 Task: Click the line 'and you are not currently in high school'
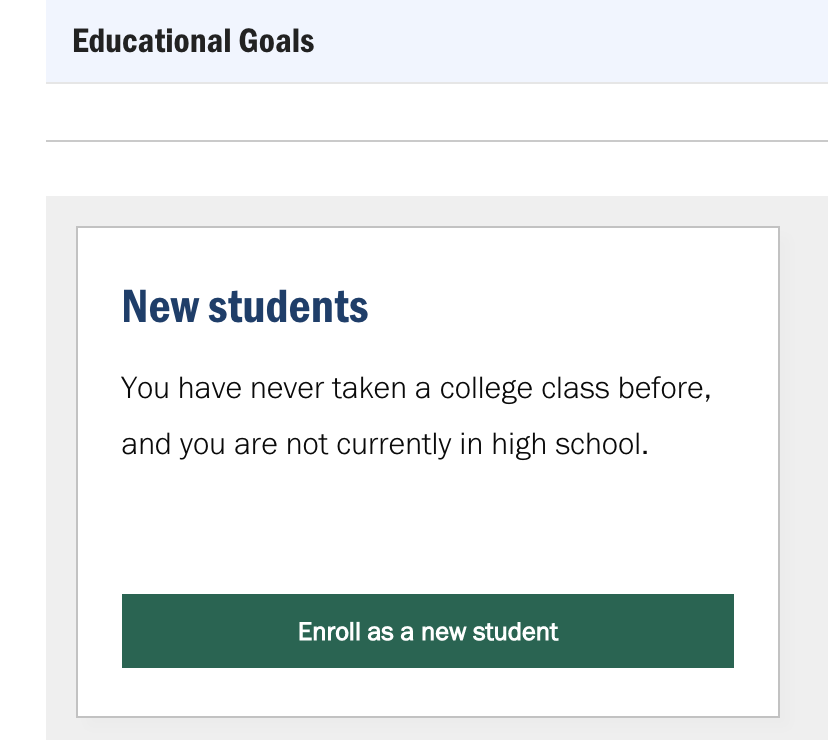click(x=384, y=444)
